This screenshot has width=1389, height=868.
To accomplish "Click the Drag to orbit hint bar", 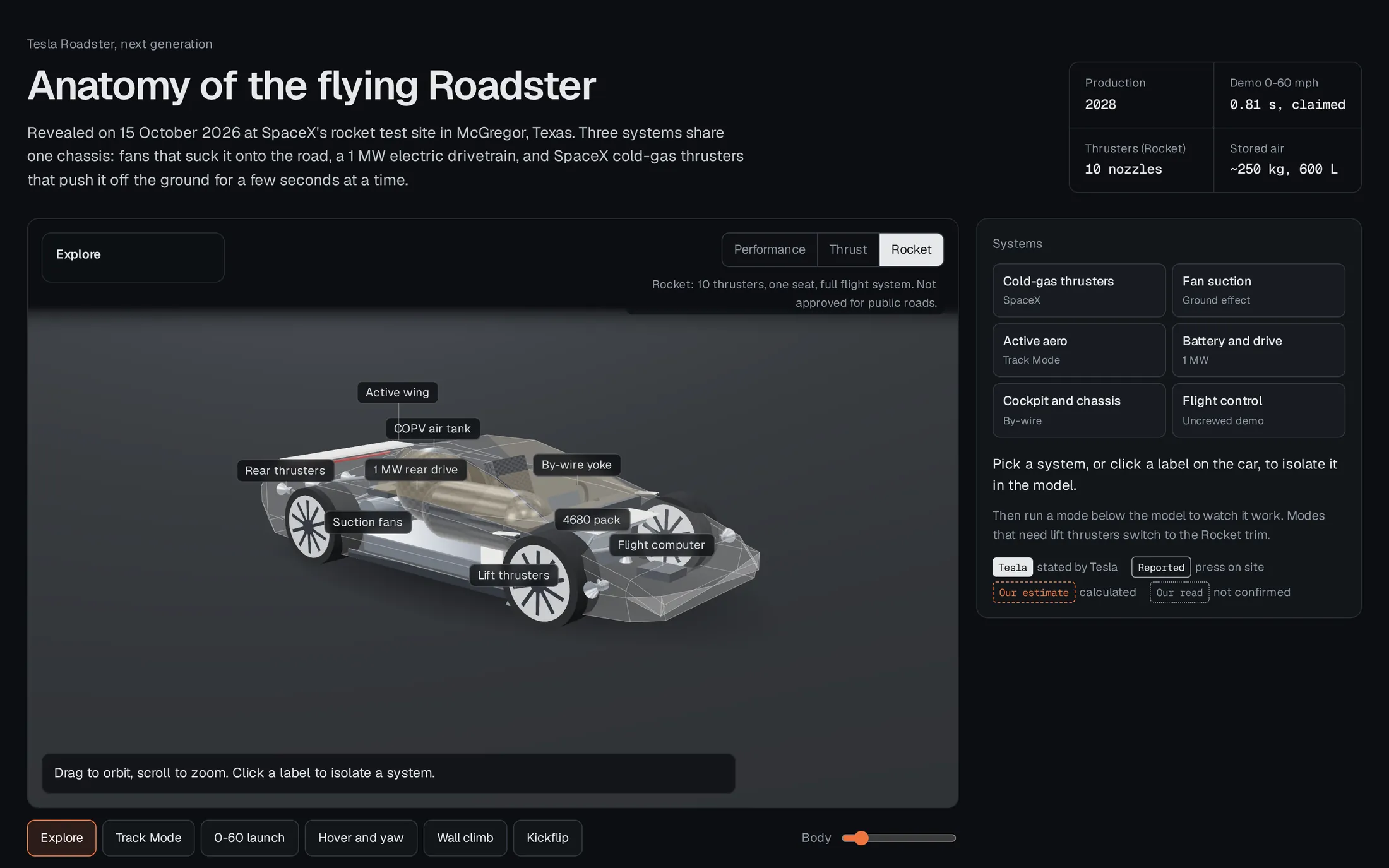I will [388, 773].
